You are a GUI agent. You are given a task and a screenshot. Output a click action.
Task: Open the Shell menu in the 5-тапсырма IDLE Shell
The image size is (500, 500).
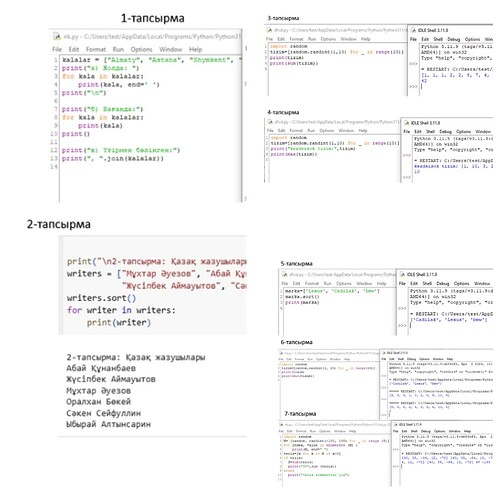(427, 283)
